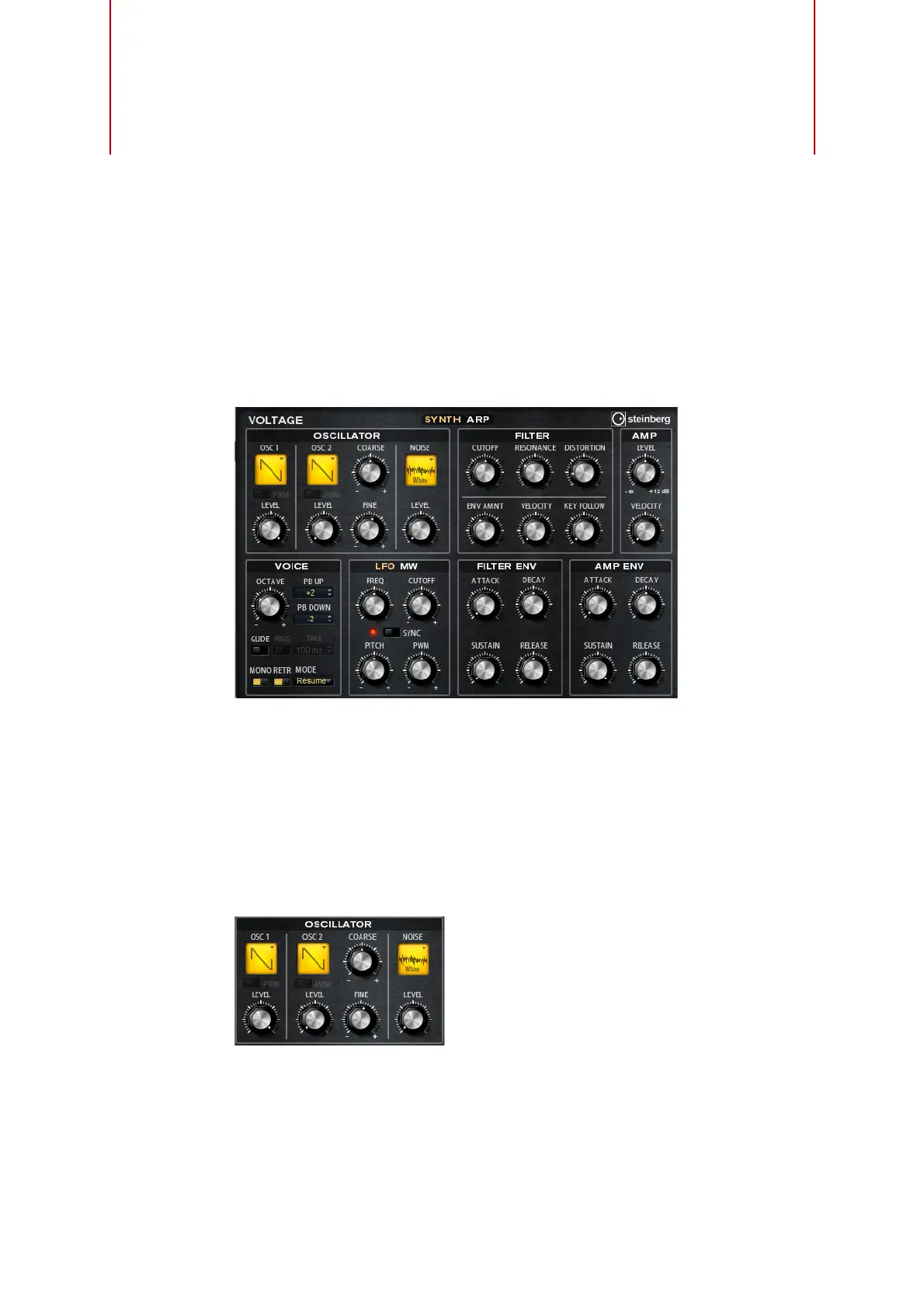
Task: Select the SYNTH tab at top
Action: (443, 419)
